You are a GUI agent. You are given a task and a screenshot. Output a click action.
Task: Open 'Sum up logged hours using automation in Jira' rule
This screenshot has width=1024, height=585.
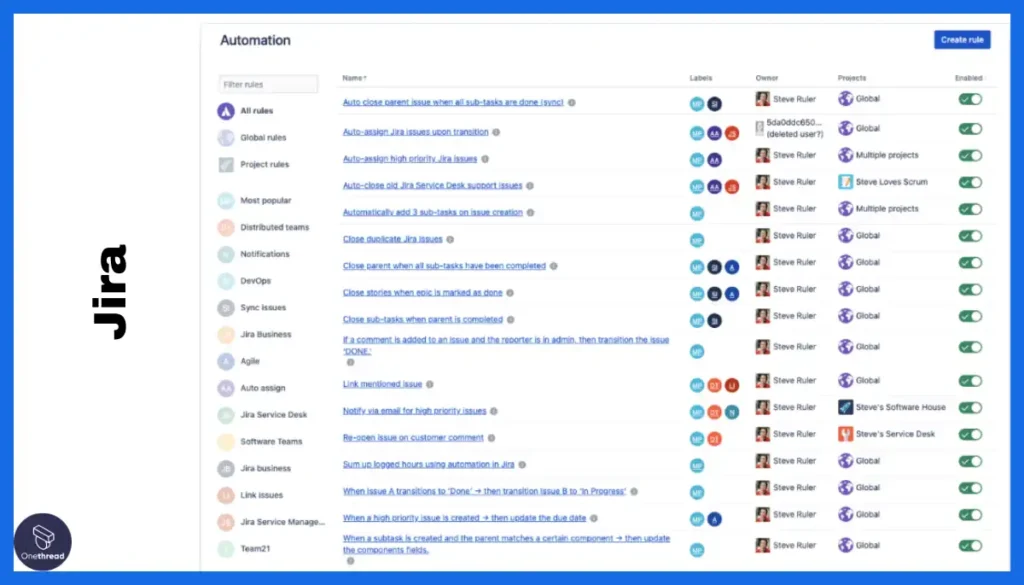coord(428,464)
